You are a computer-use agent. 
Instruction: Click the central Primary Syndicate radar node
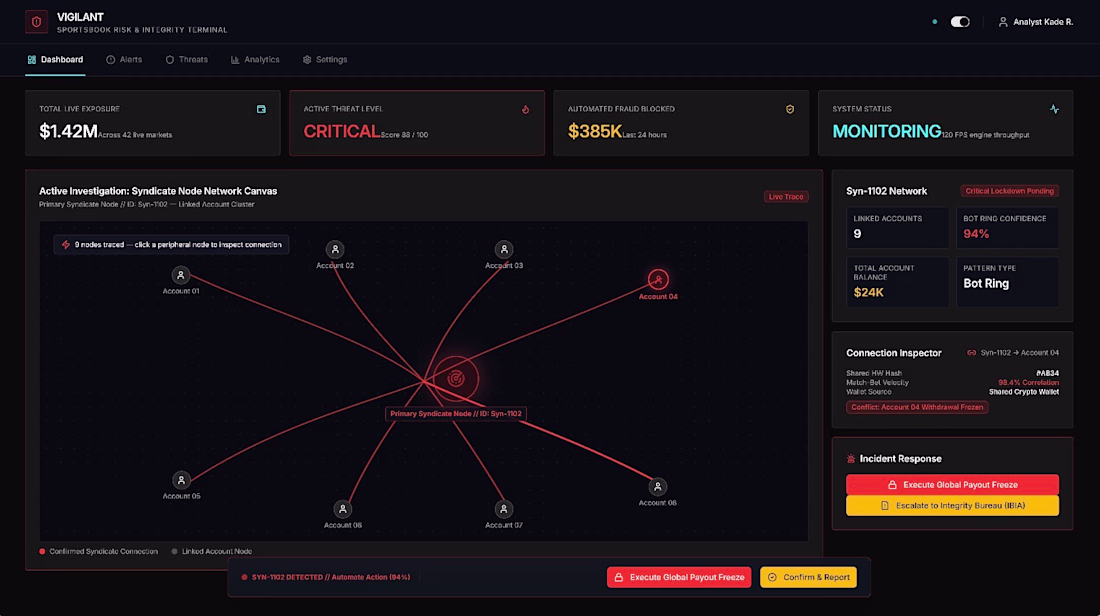point(456,379)
